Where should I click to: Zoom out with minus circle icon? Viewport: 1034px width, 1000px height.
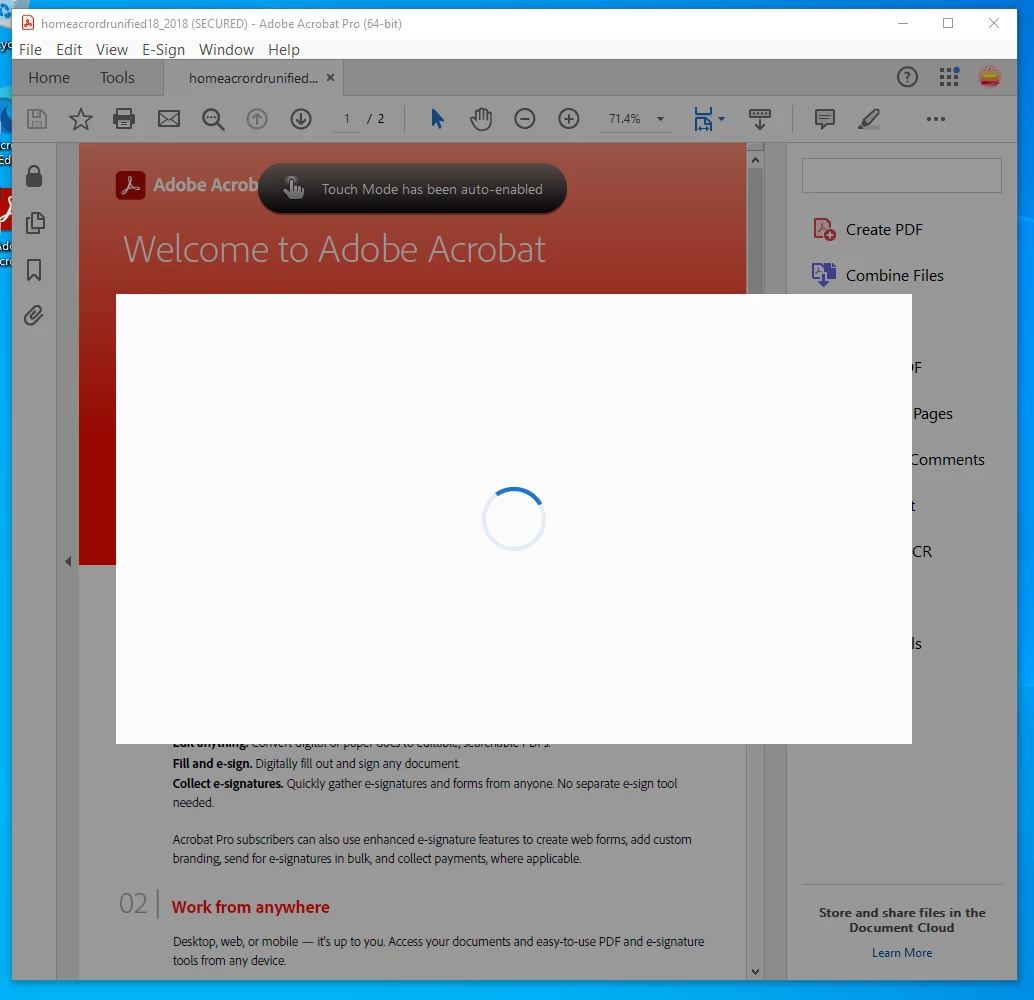click(525, 119)
